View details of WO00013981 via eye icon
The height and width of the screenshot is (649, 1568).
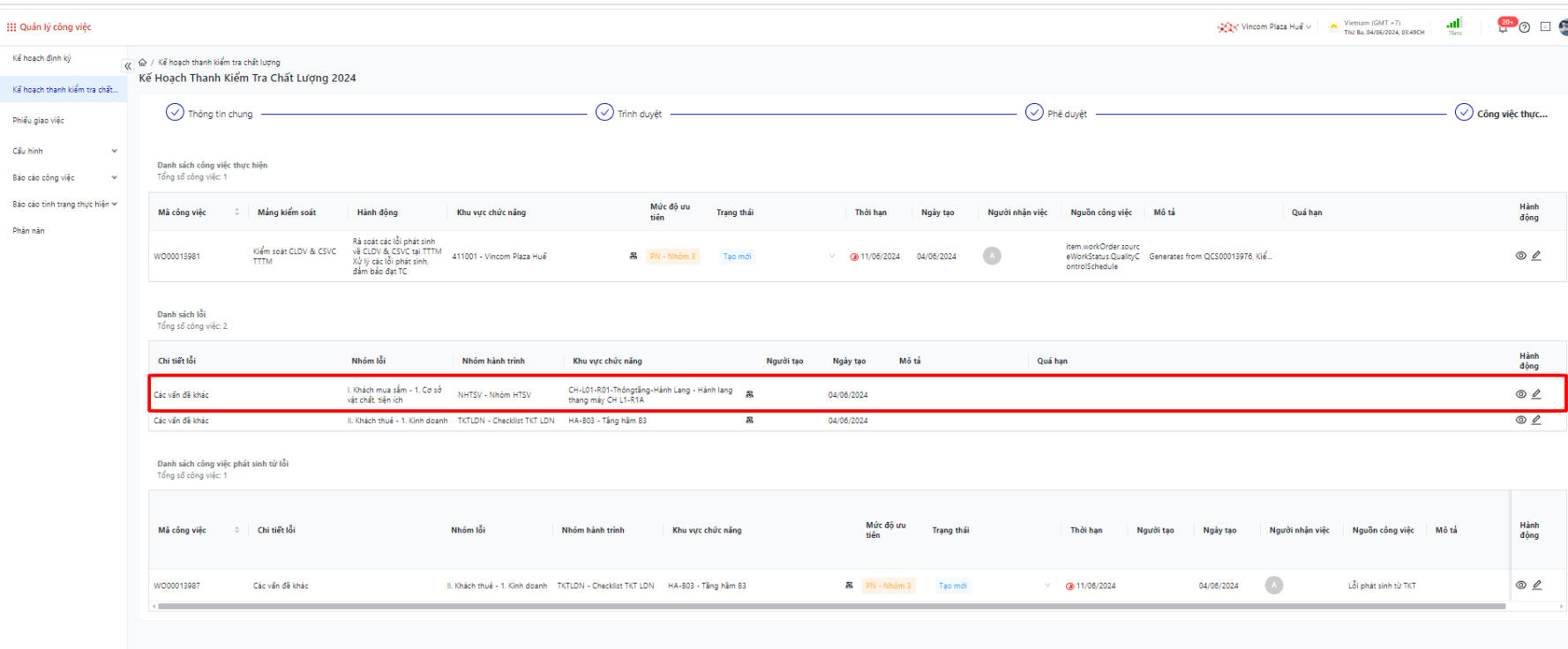[1520, 256]
